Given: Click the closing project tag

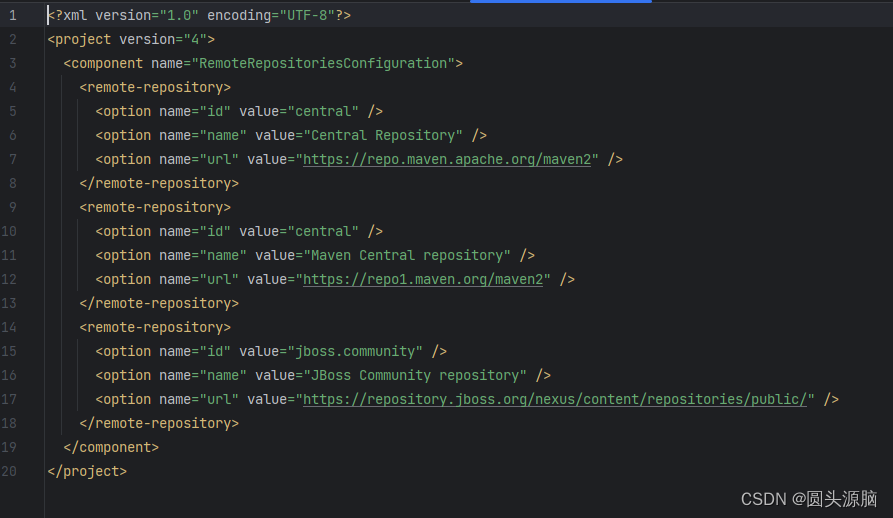Looking at the screenshot, I should click(88, 471).
